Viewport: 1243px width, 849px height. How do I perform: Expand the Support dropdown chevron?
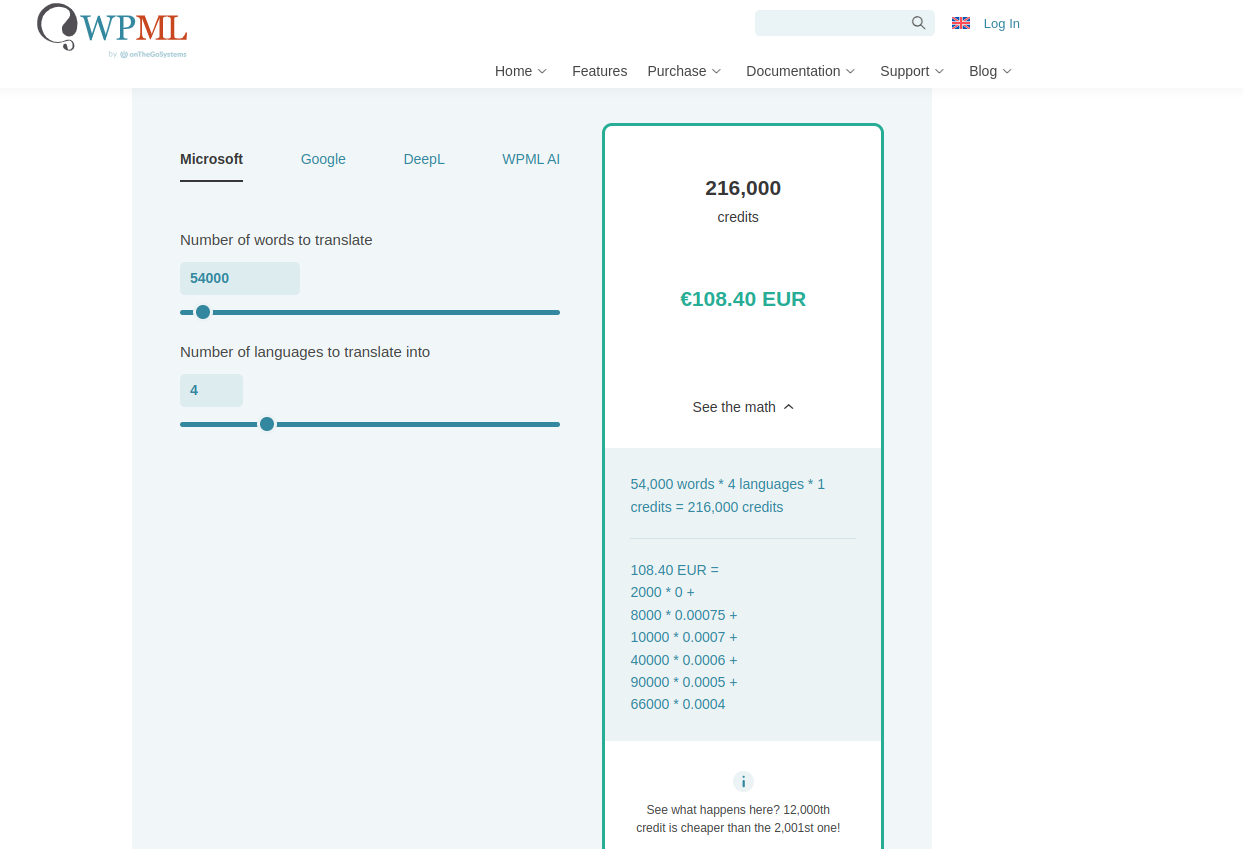(x=939, y=71)
